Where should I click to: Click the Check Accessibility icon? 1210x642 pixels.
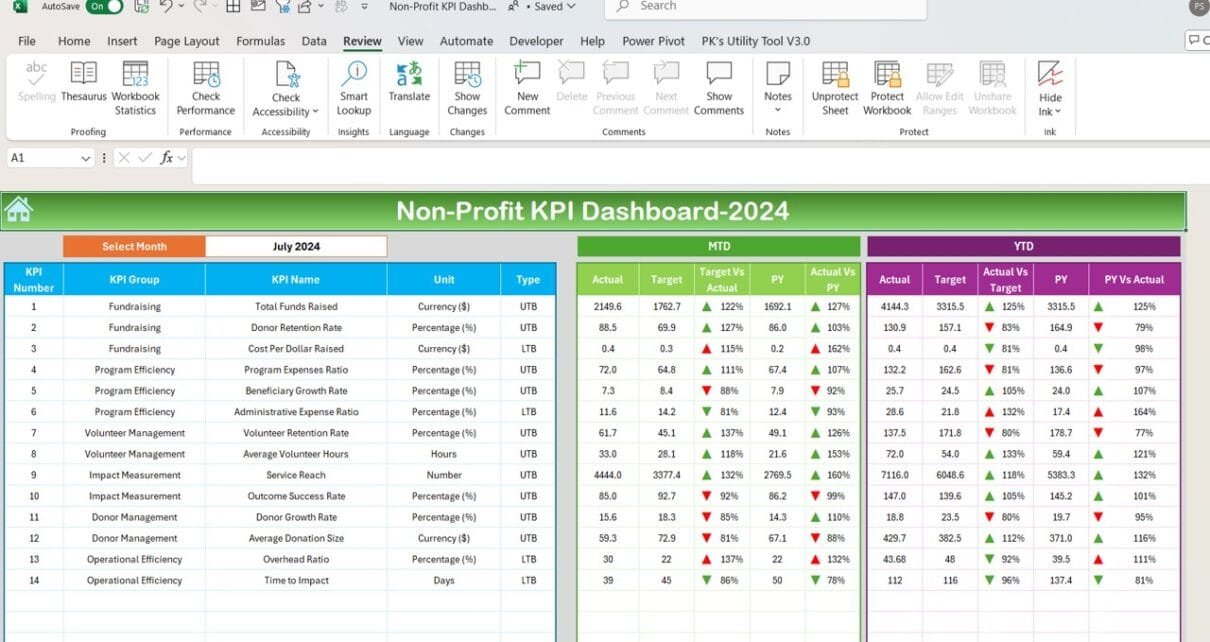click(286, 74)
